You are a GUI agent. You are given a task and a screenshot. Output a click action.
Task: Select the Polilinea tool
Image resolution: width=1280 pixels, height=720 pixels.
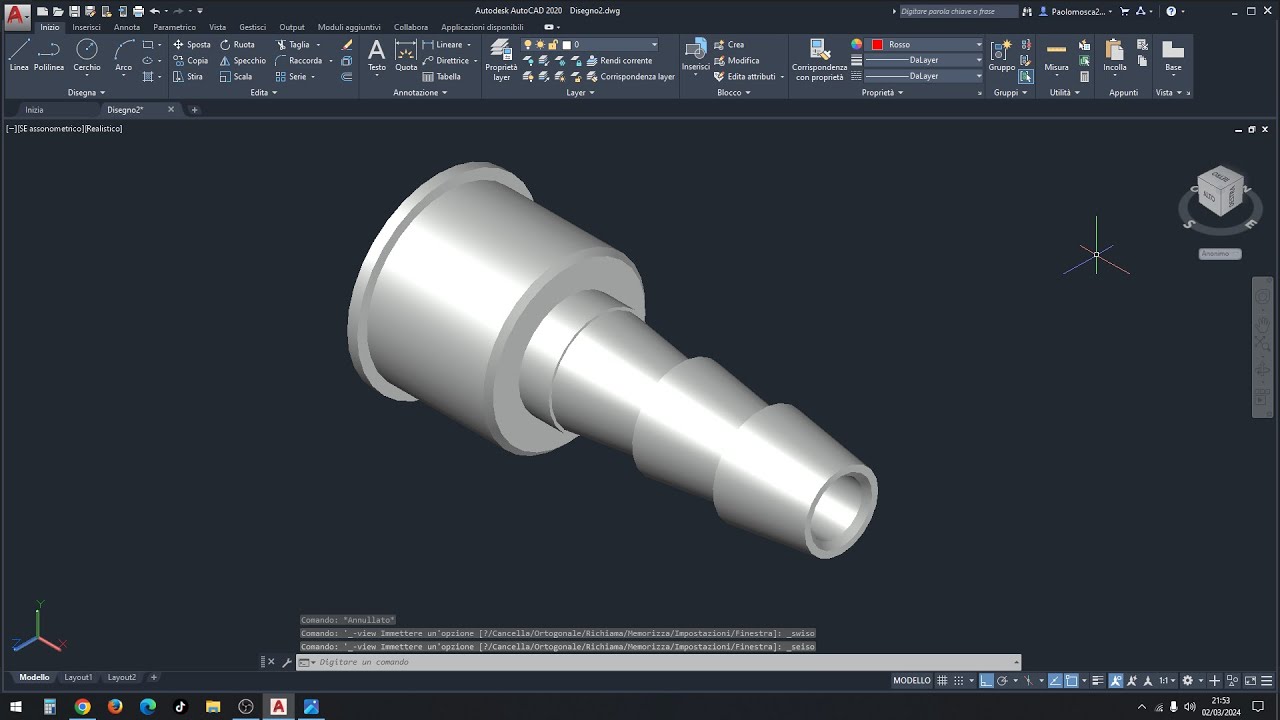(x=49, y=55)
